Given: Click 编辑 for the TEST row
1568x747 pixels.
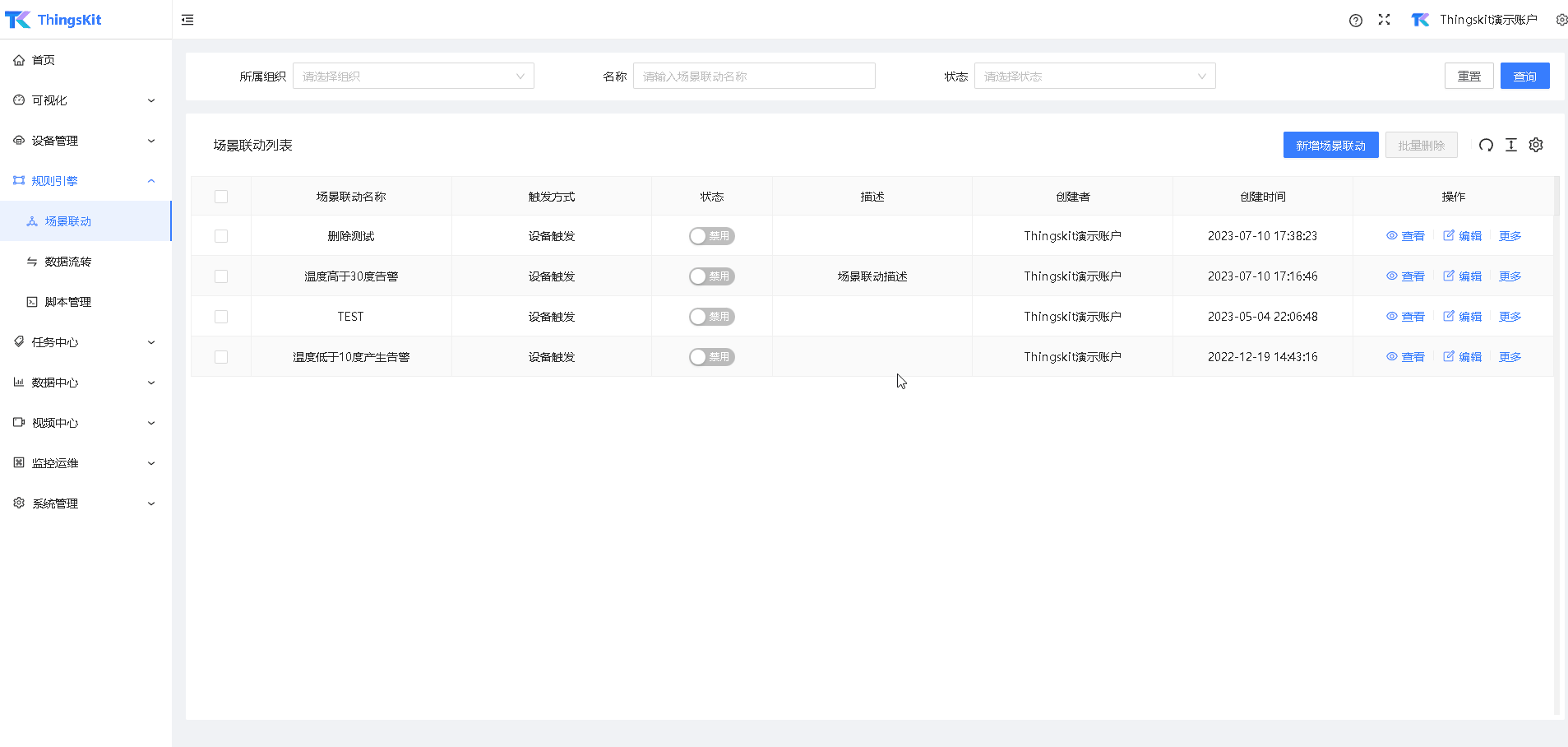Looking at the screenshot, I should pos(1463,317).
